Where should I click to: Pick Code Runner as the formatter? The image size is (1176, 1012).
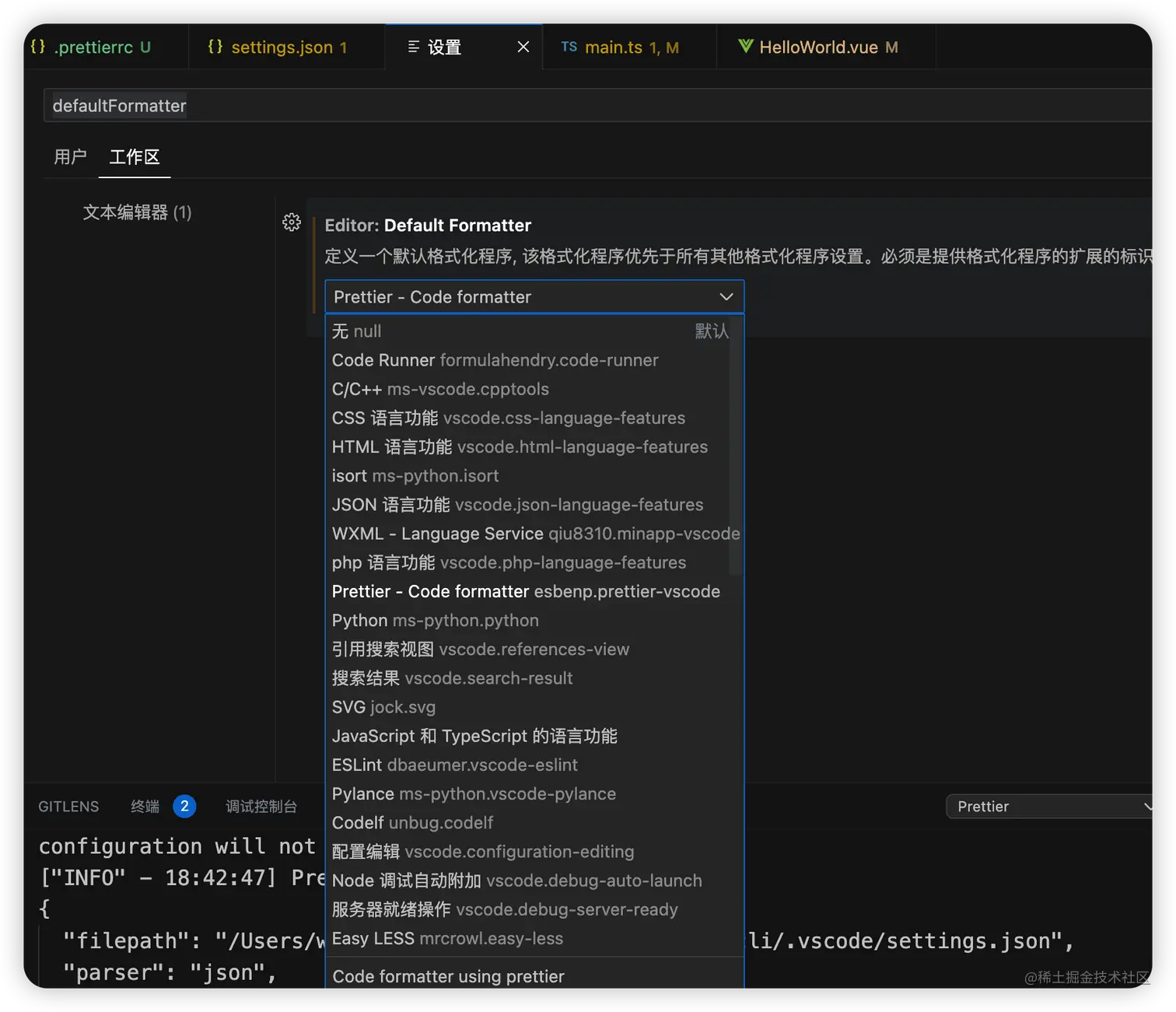530,360
